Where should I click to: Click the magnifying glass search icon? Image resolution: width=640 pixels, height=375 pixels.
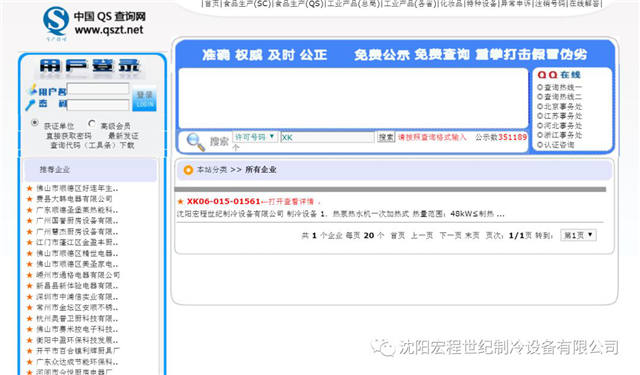[x=195, y=142]
